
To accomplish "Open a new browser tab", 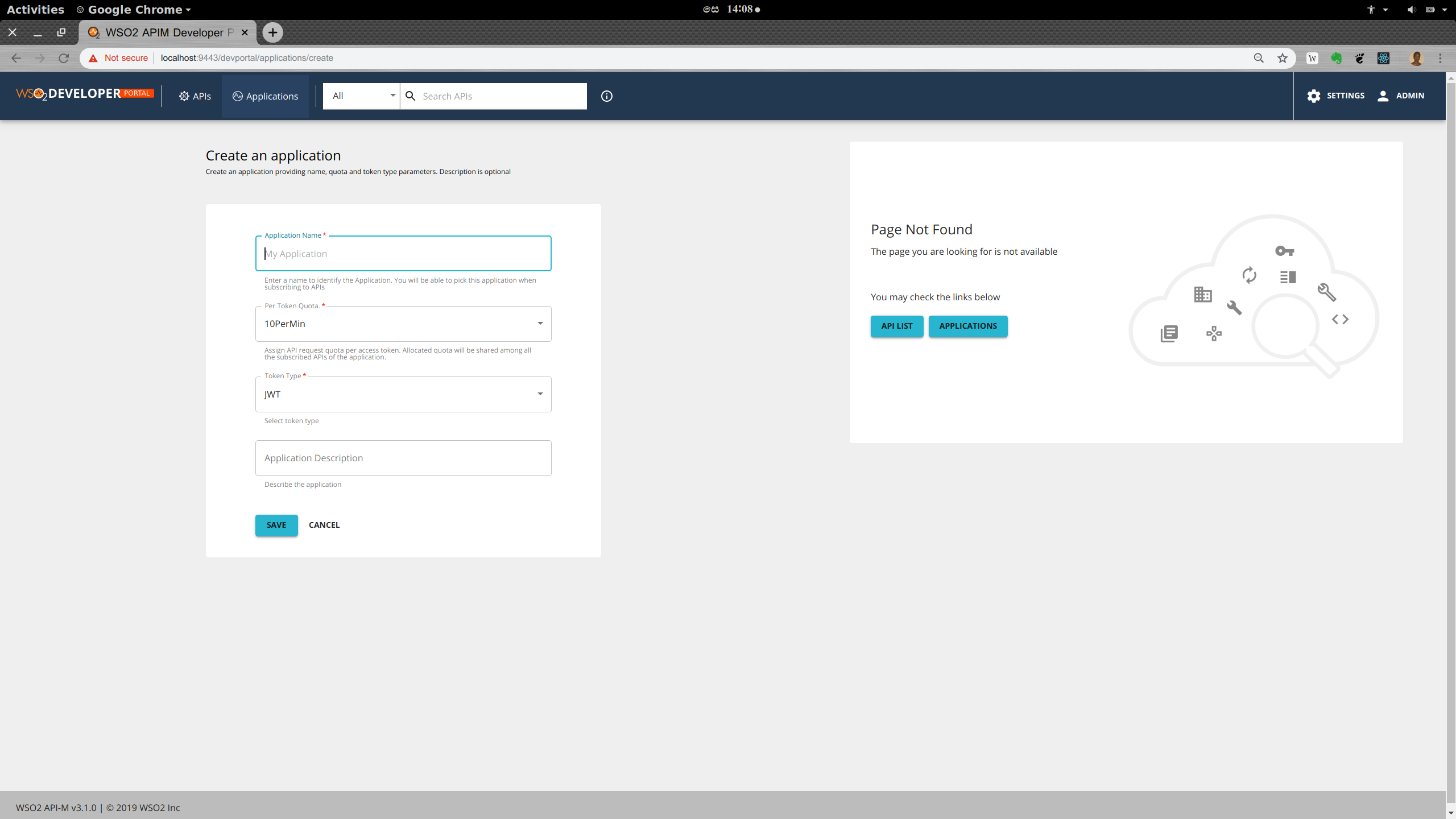I will coord(273,32).
